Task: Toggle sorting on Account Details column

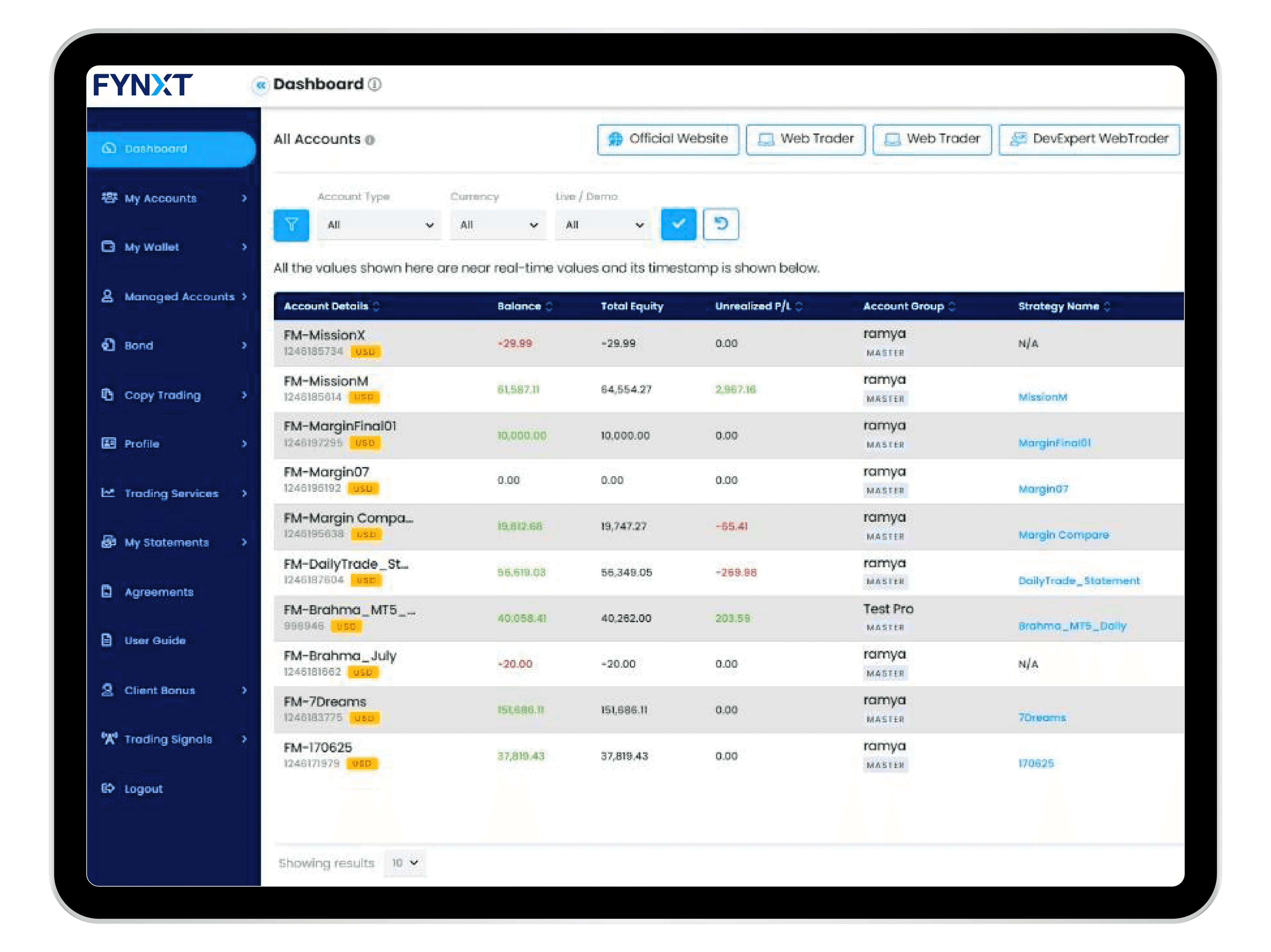Action: click(x=376, y=306)
